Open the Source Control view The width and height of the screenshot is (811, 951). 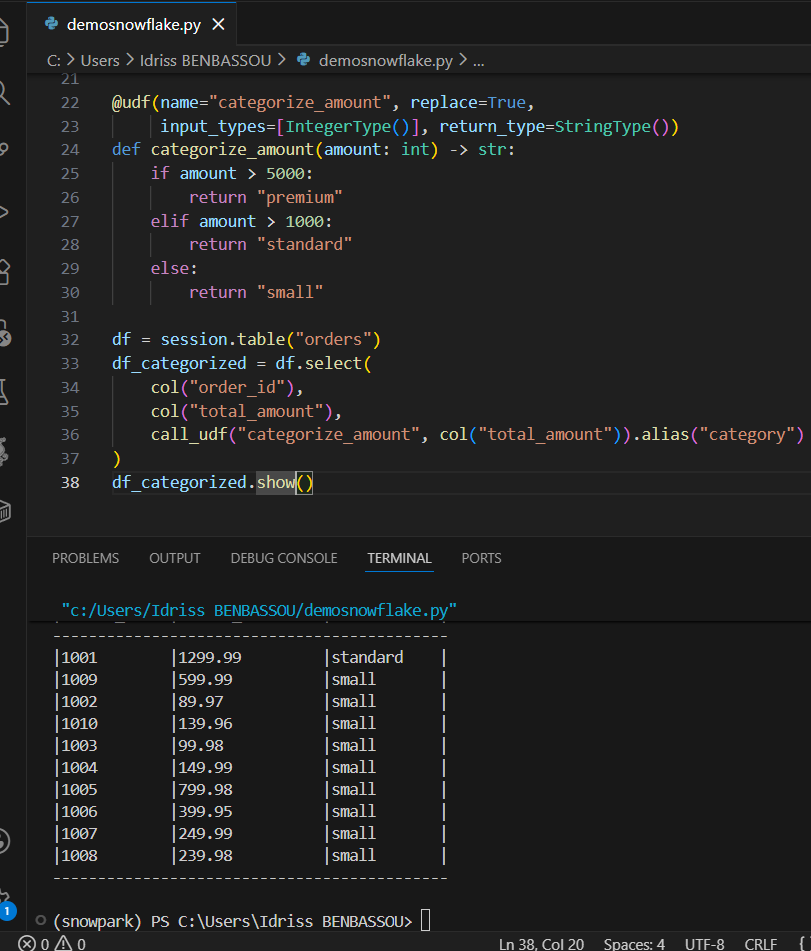(x=4, y=151)
